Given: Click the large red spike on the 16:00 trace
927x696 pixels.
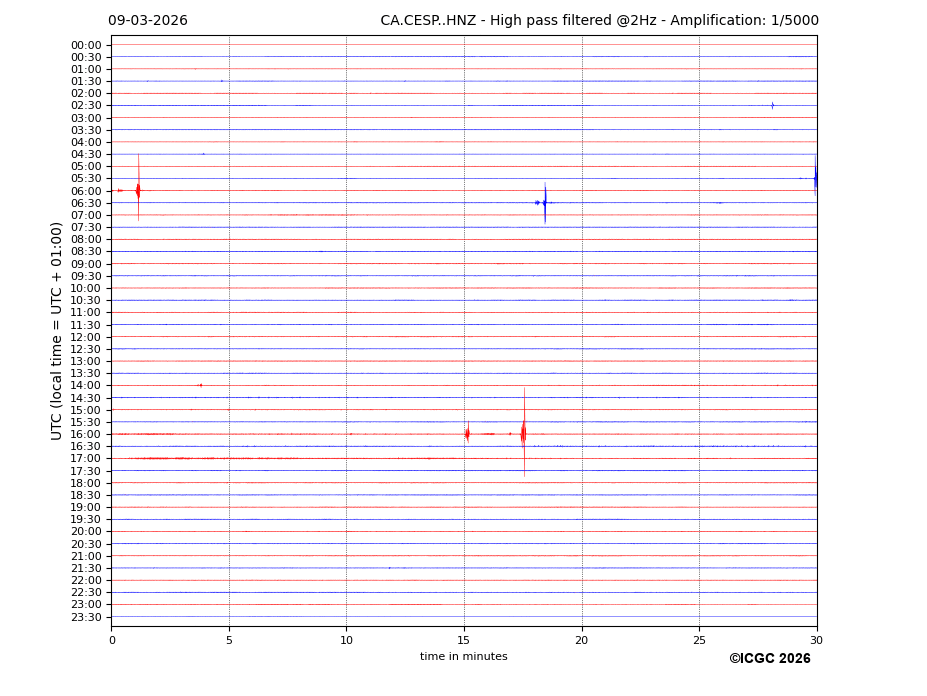Looking at the screenshot, I should coord(523,433).
